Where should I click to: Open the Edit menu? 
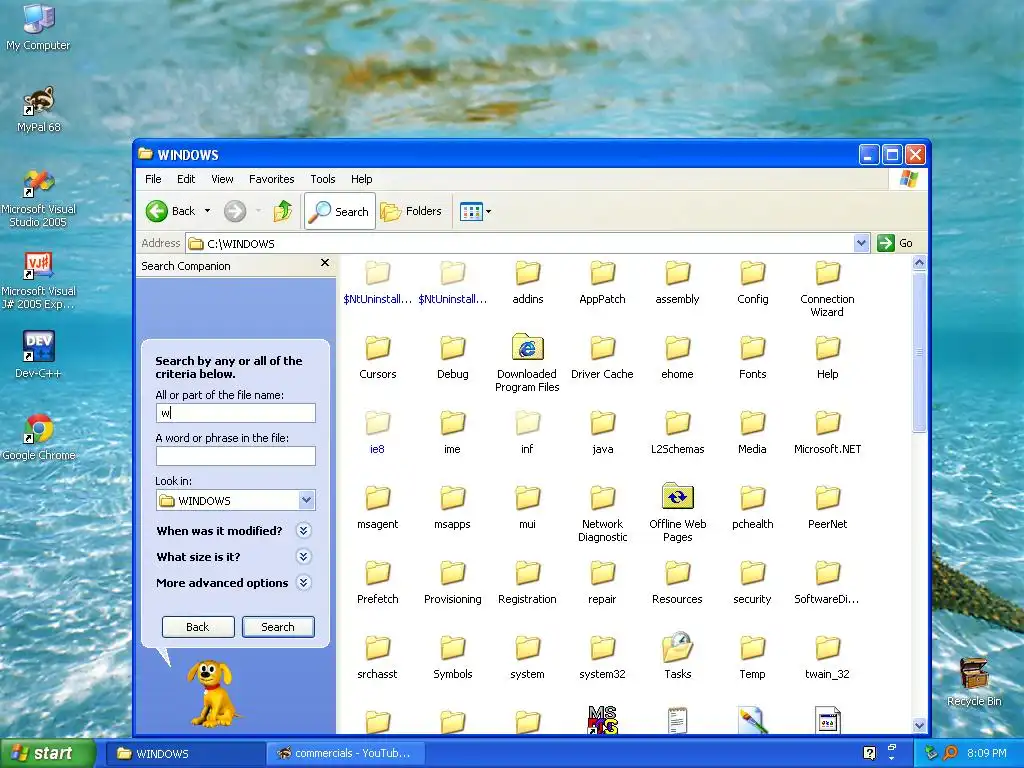[186, 179]
